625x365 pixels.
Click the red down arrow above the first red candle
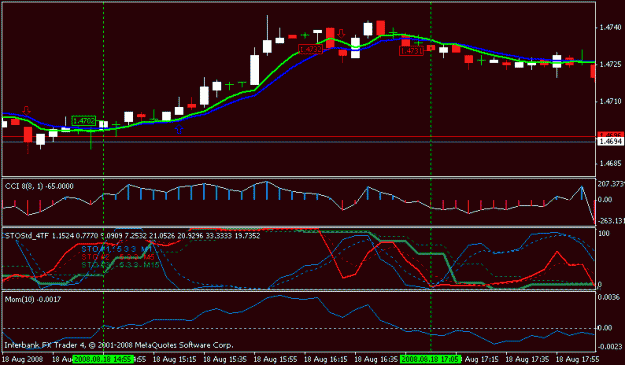click(x=26, y=111)
